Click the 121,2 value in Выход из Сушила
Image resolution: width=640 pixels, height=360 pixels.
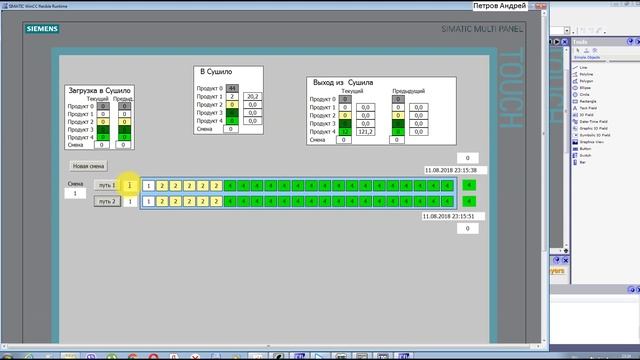(365, 132)
